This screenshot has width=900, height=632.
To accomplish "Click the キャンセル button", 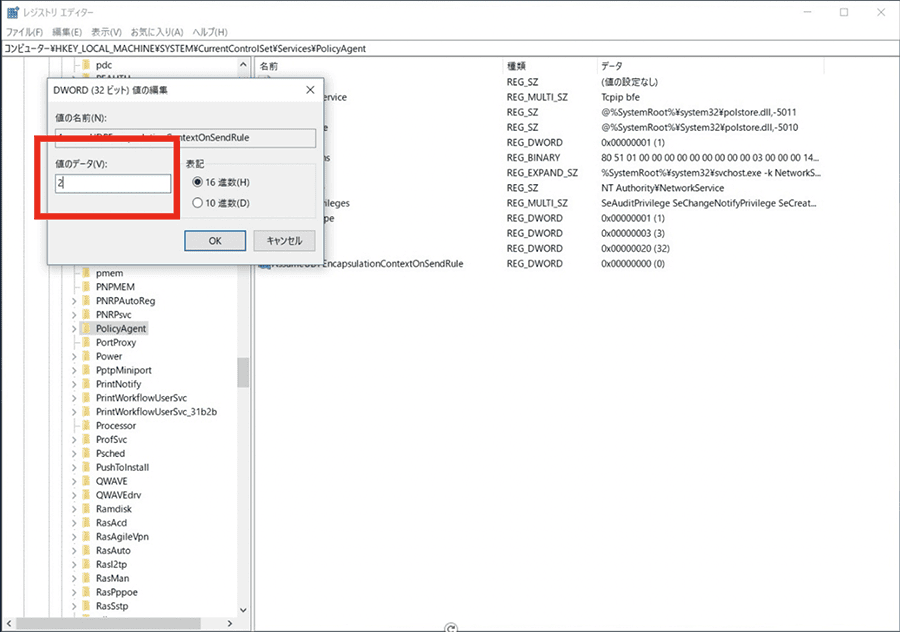I will 284,241.
